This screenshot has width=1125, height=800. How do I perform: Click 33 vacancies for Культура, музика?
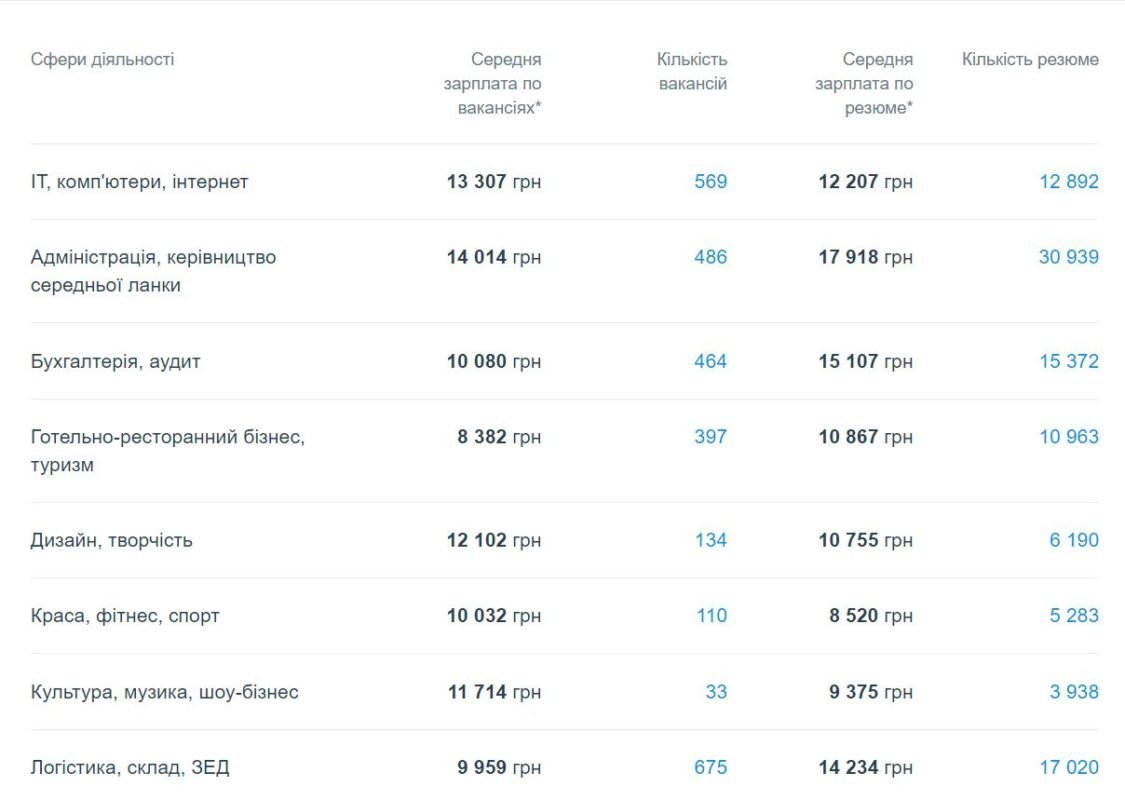click(716, 692)
